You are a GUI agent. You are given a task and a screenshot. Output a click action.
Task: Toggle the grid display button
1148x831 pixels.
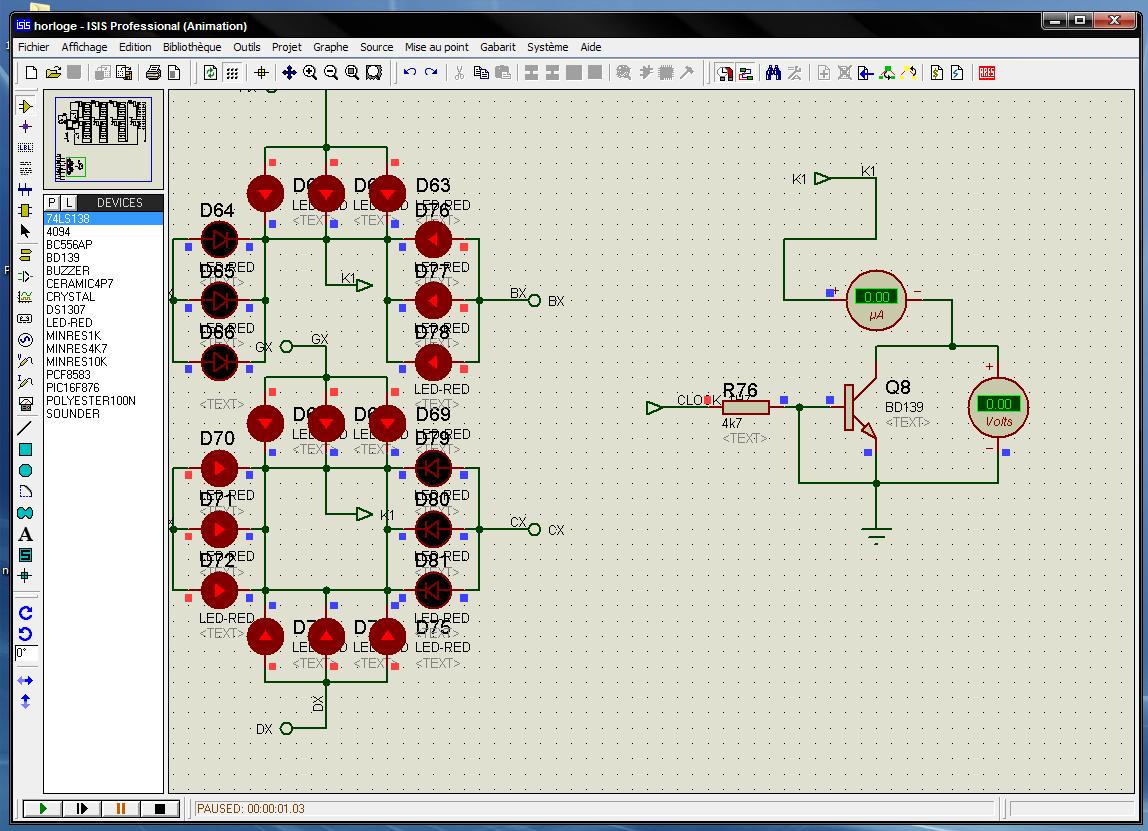click(232, 72)
